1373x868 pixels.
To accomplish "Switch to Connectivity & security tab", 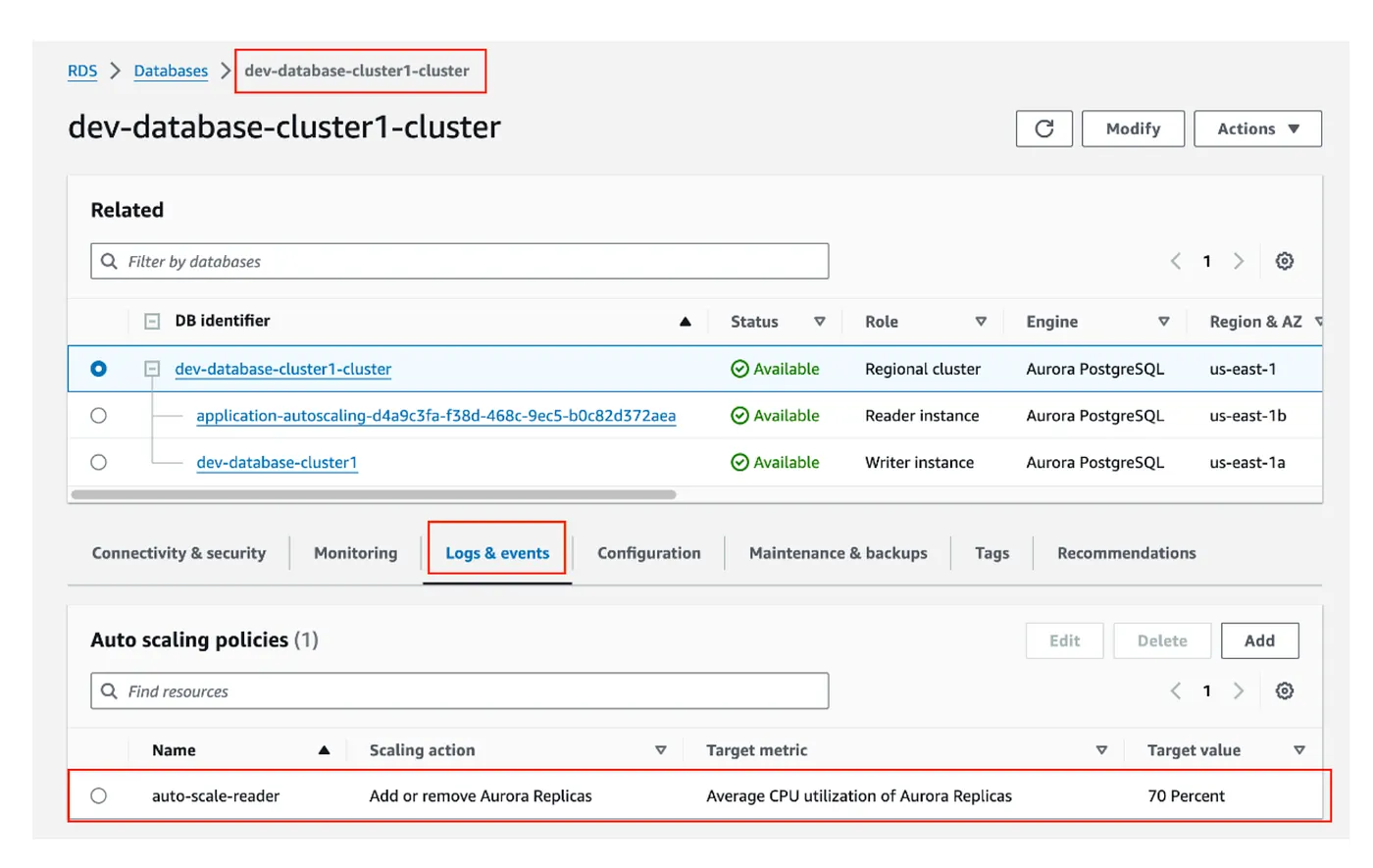I will coord(178,553).
